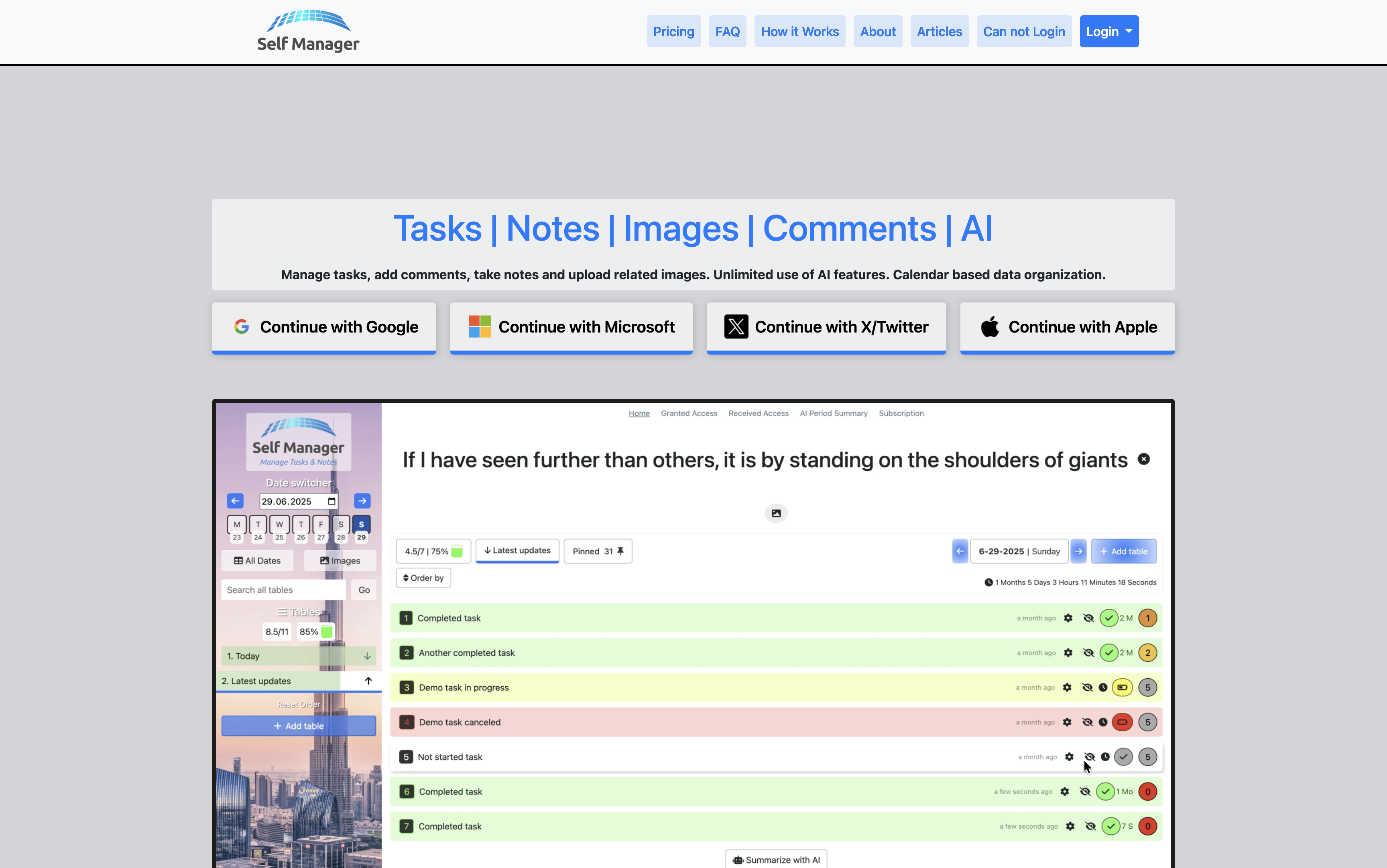Click the image upload icon below the quote title
Viewport: 1387px width, 868px height.
click(776, 513)
